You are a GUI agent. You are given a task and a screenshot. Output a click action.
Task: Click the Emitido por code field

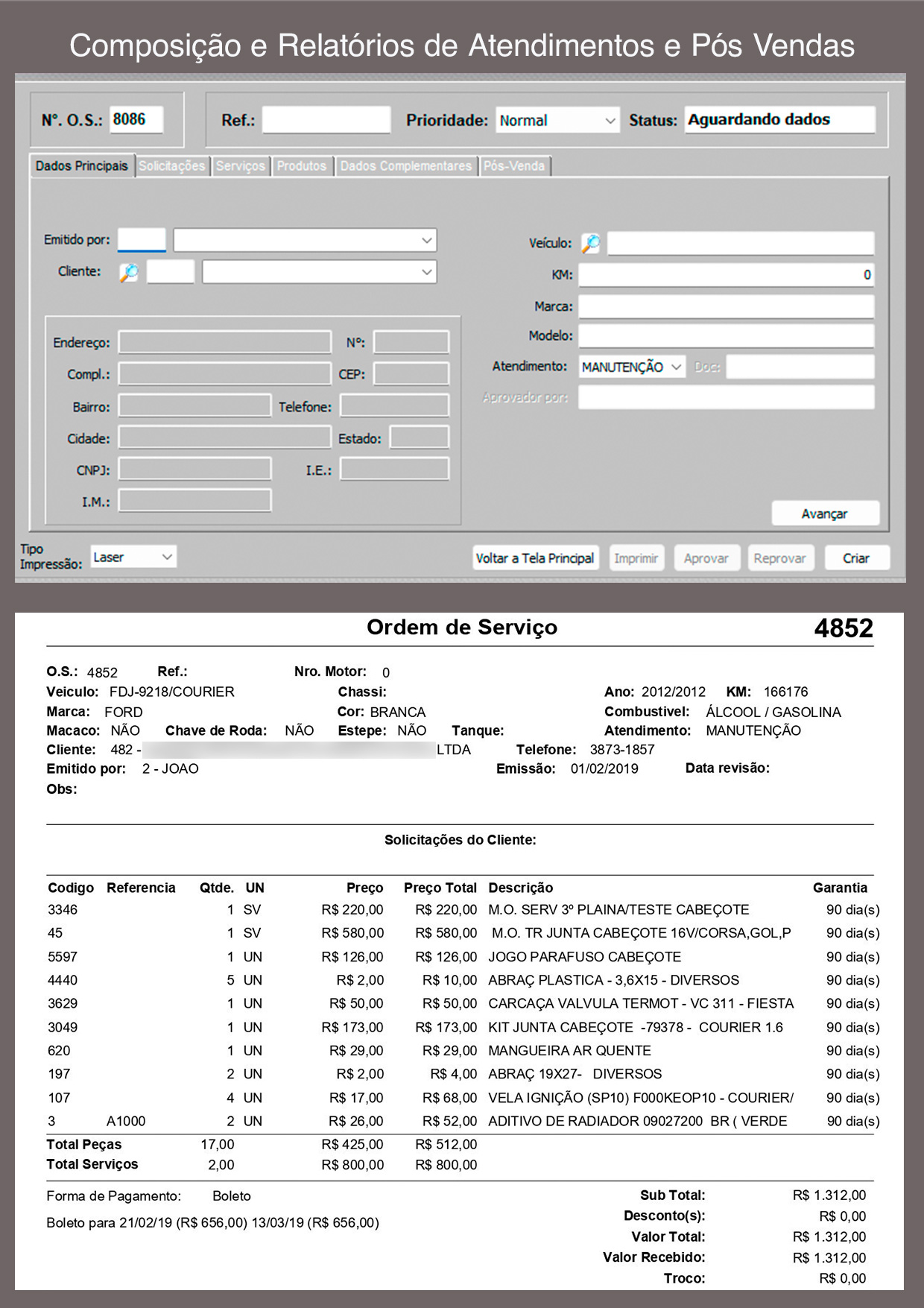[x=142, y=240]
